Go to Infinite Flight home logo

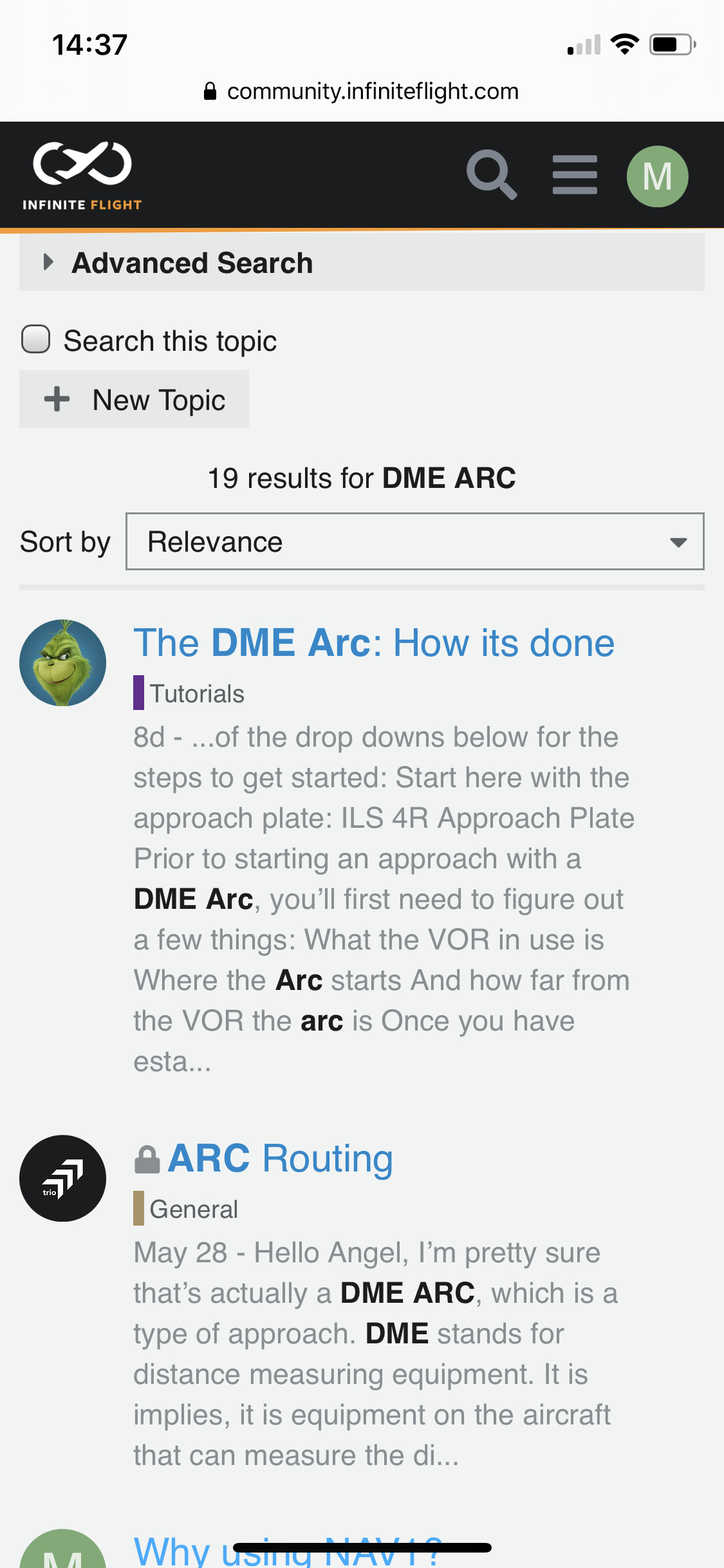click(x=82, y=176)
